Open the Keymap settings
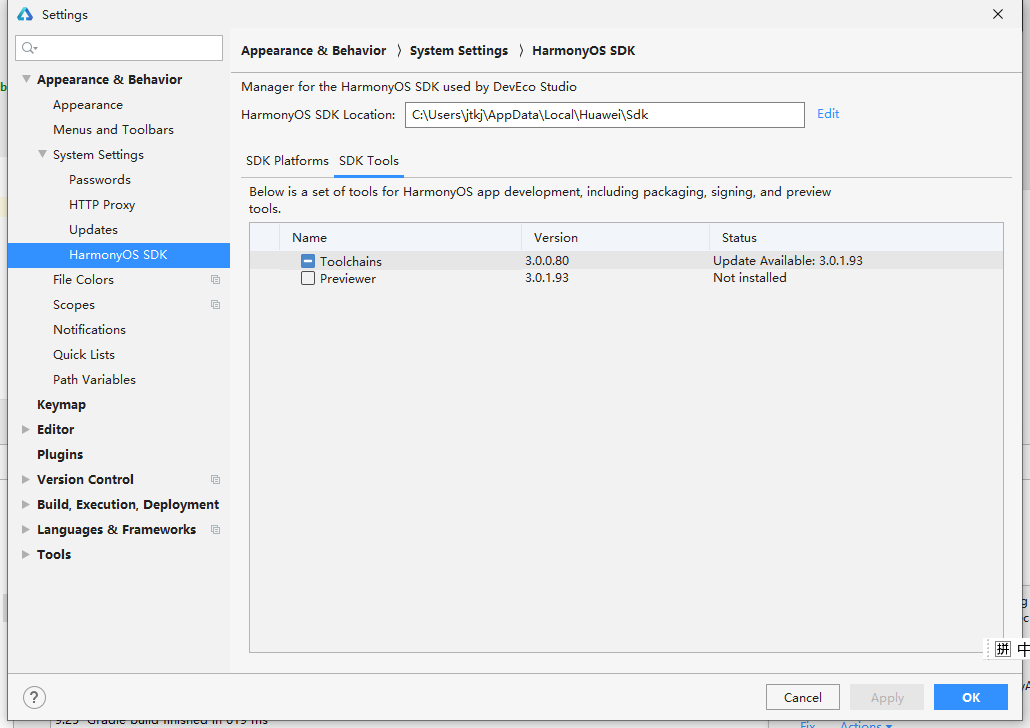This screenshot has height=728, width=1030. [x=61, y=405]
